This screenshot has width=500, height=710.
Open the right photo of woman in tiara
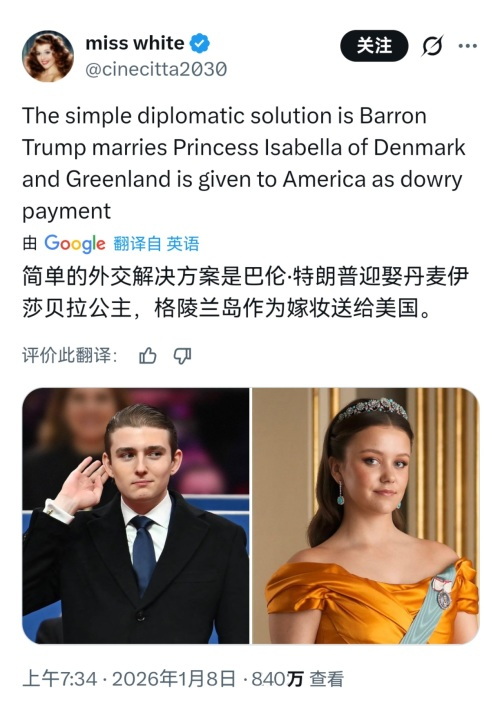pos(365,516)
